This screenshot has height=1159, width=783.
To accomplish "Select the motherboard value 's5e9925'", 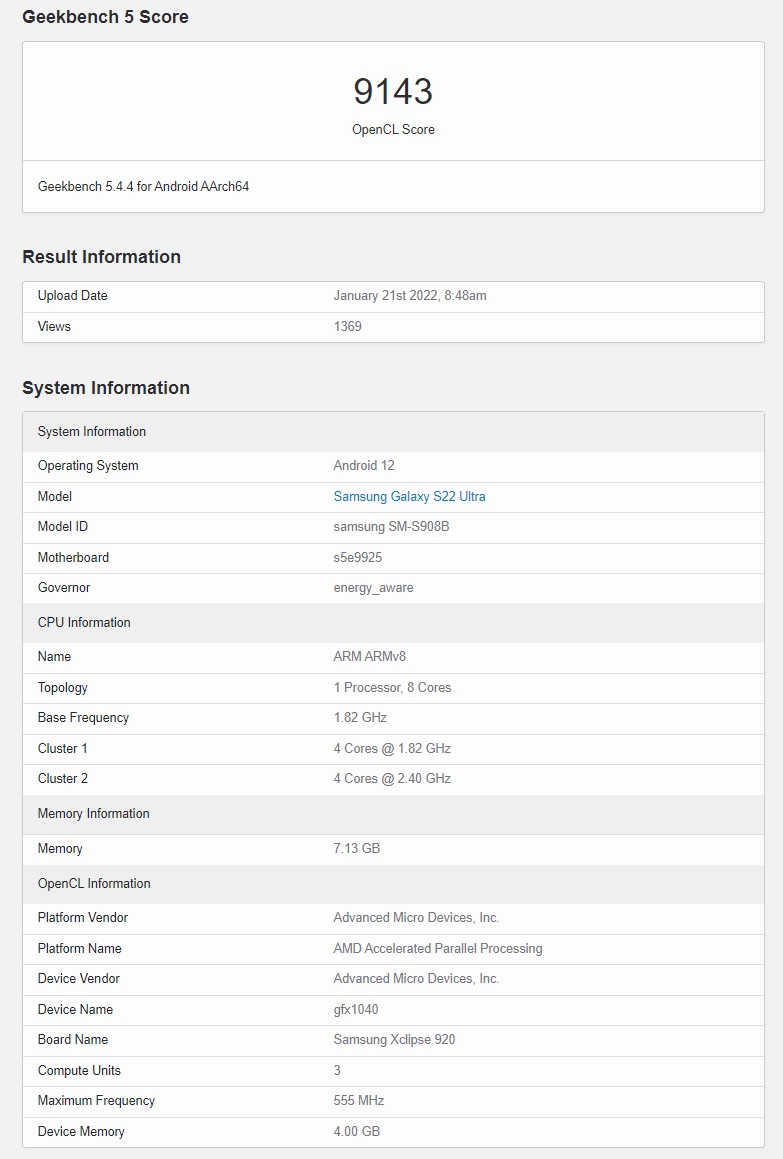I will (x=358, y=557).
